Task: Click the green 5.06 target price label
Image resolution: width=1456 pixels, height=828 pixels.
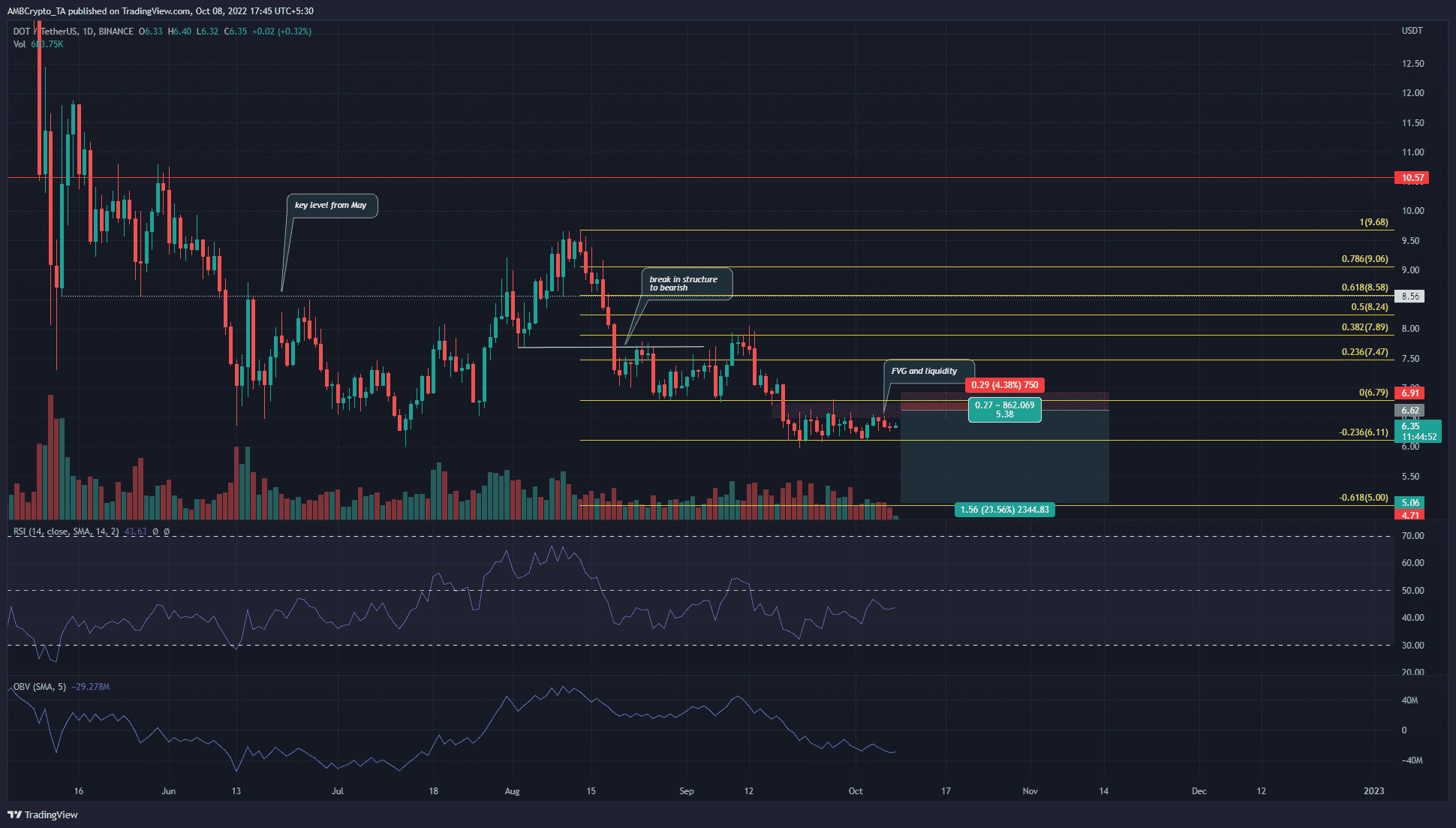Action: coord(1409,503)
